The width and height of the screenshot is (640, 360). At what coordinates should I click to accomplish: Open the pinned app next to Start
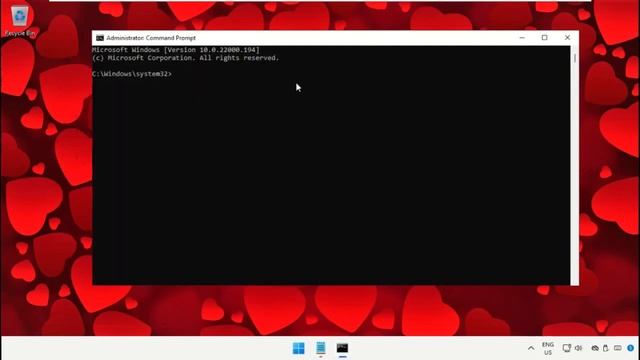click(x=321, y=348)
